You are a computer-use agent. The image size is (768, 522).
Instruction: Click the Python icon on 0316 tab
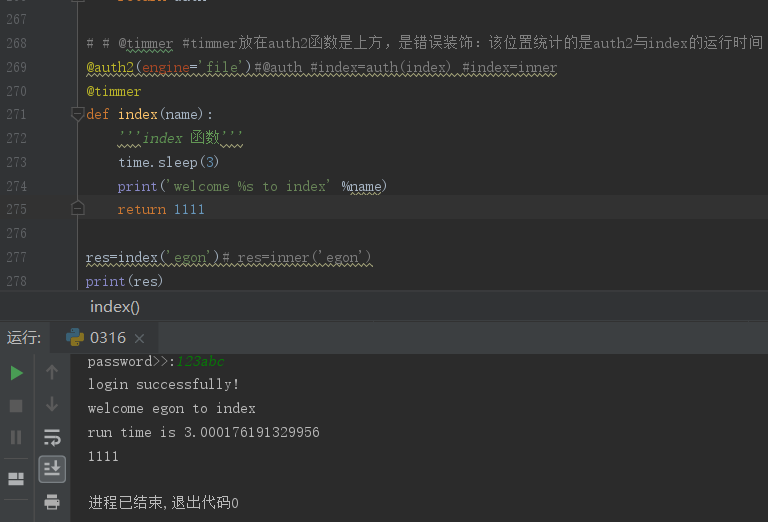(x=75, y=338)
